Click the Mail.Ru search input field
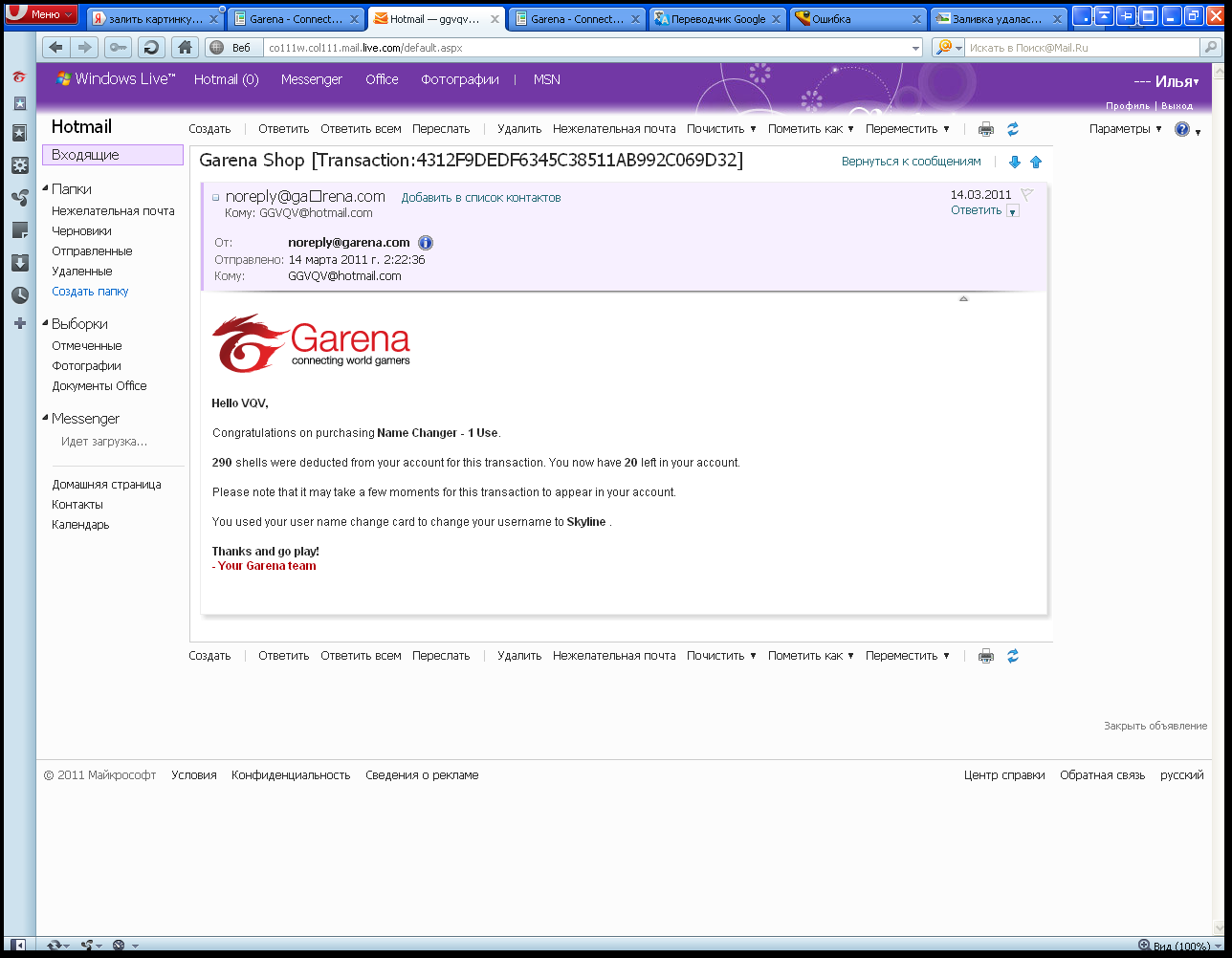The image size is (1232, 958). 1081,48
